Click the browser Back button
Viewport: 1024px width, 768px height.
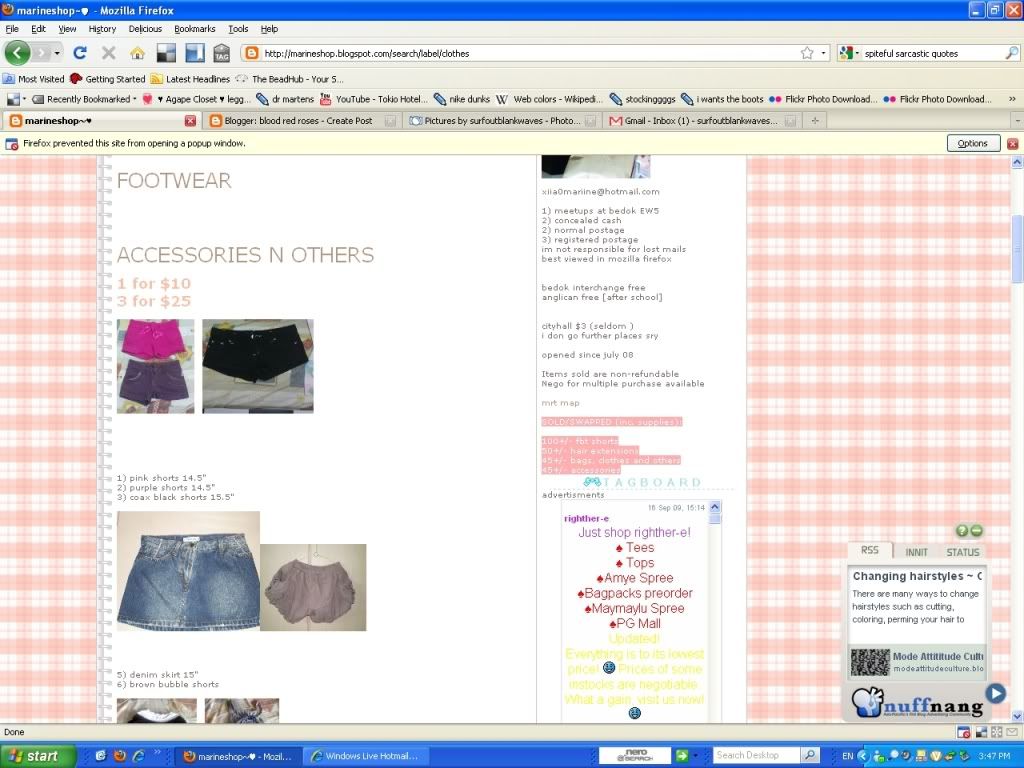point(18,53)
